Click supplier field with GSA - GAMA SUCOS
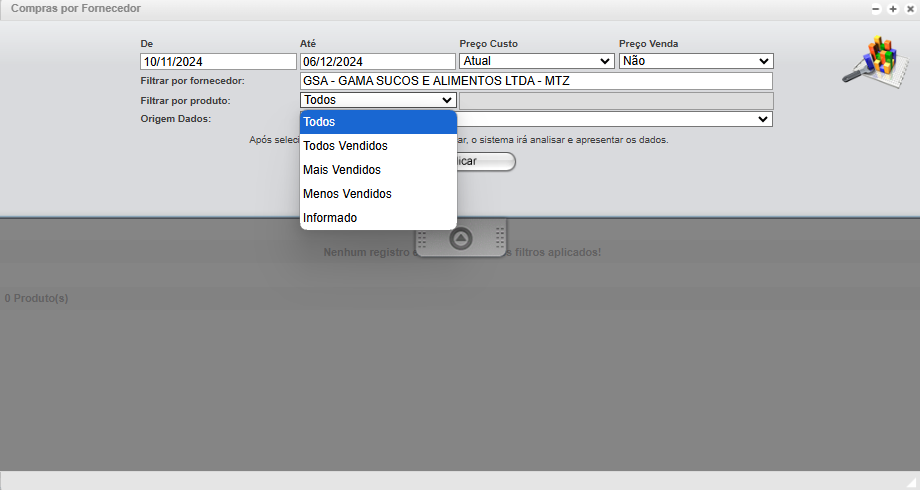Screen dimensions: 920x490 coord(536,81)
